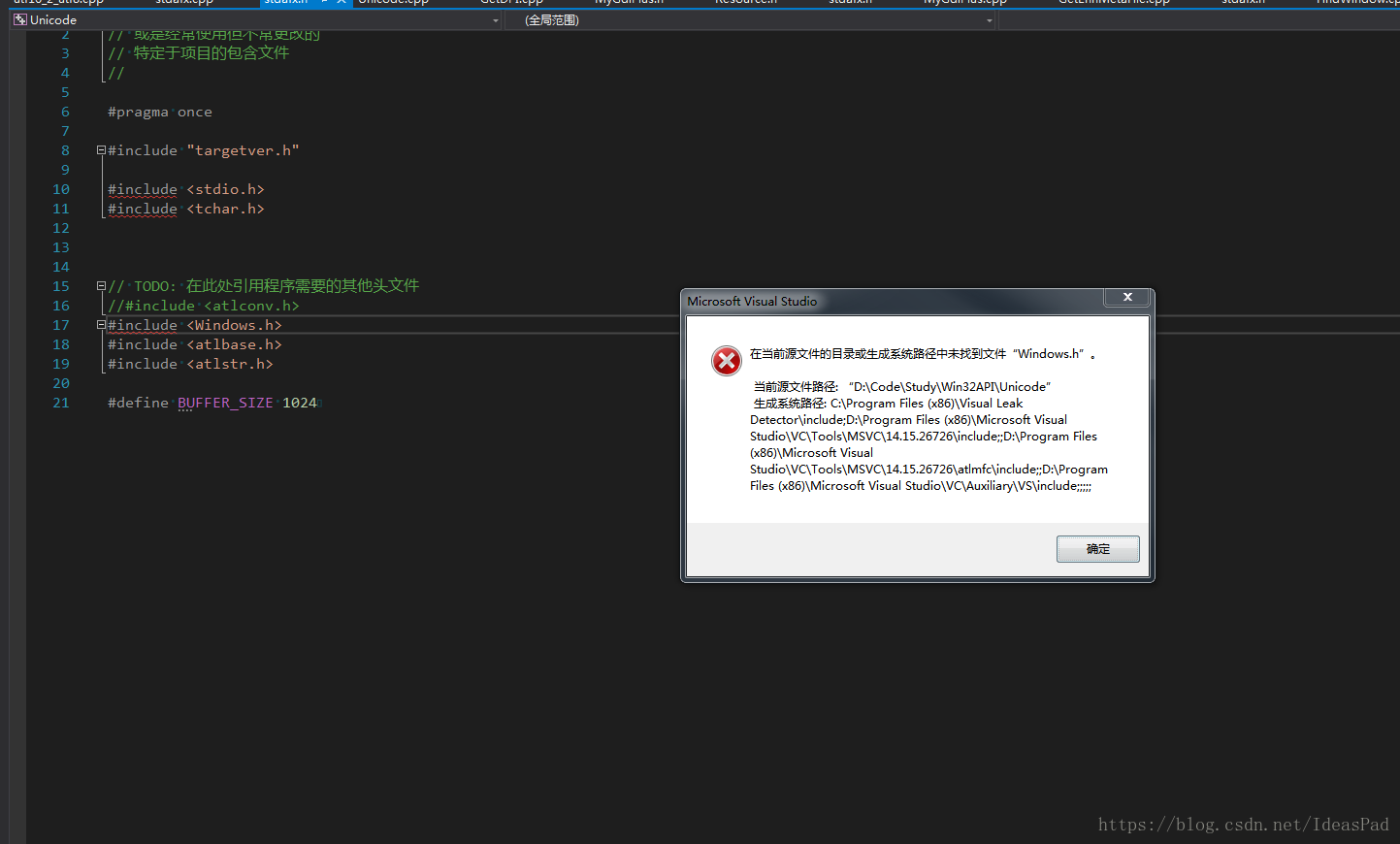Screen dimensions: 1400x844
Task: Click the value 1024 in the define
Action: 300,403
